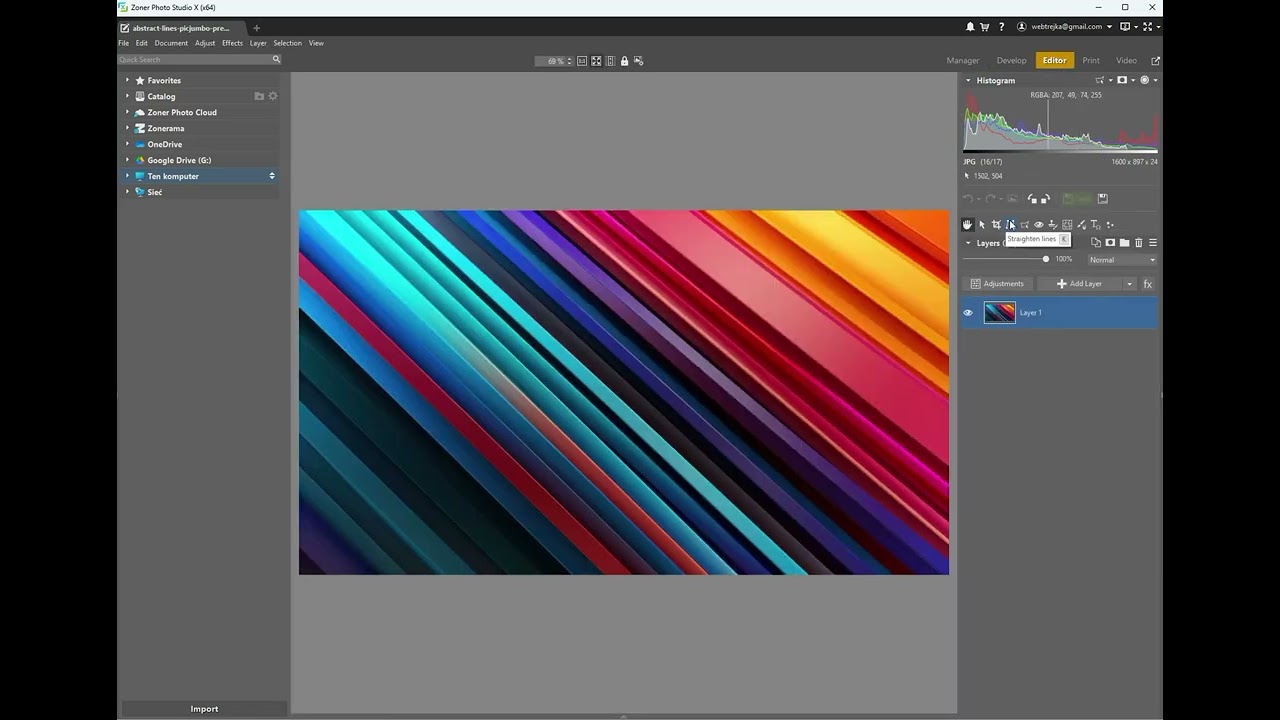1280x720 pixels.
Task: Click the fit-to-width zoom icon
Action: 610,61
